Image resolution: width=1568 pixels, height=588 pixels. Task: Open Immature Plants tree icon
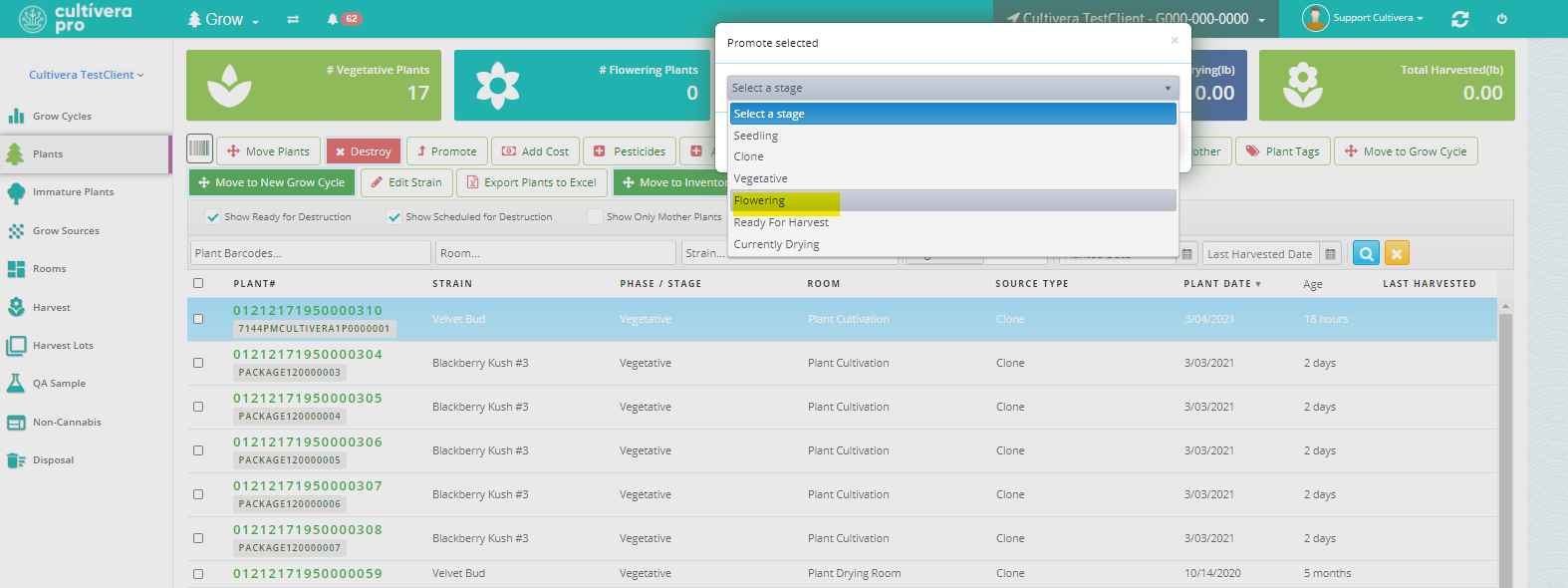[16, 193]
